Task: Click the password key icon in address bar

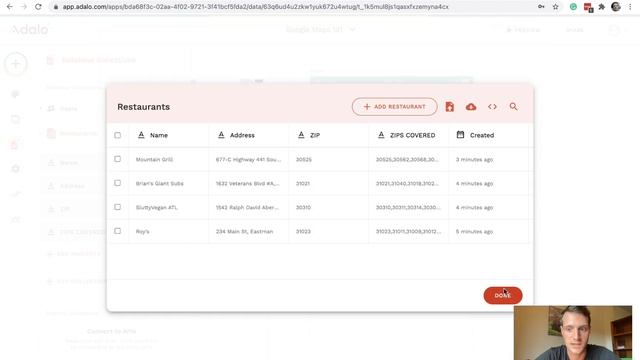Action: 541,7
